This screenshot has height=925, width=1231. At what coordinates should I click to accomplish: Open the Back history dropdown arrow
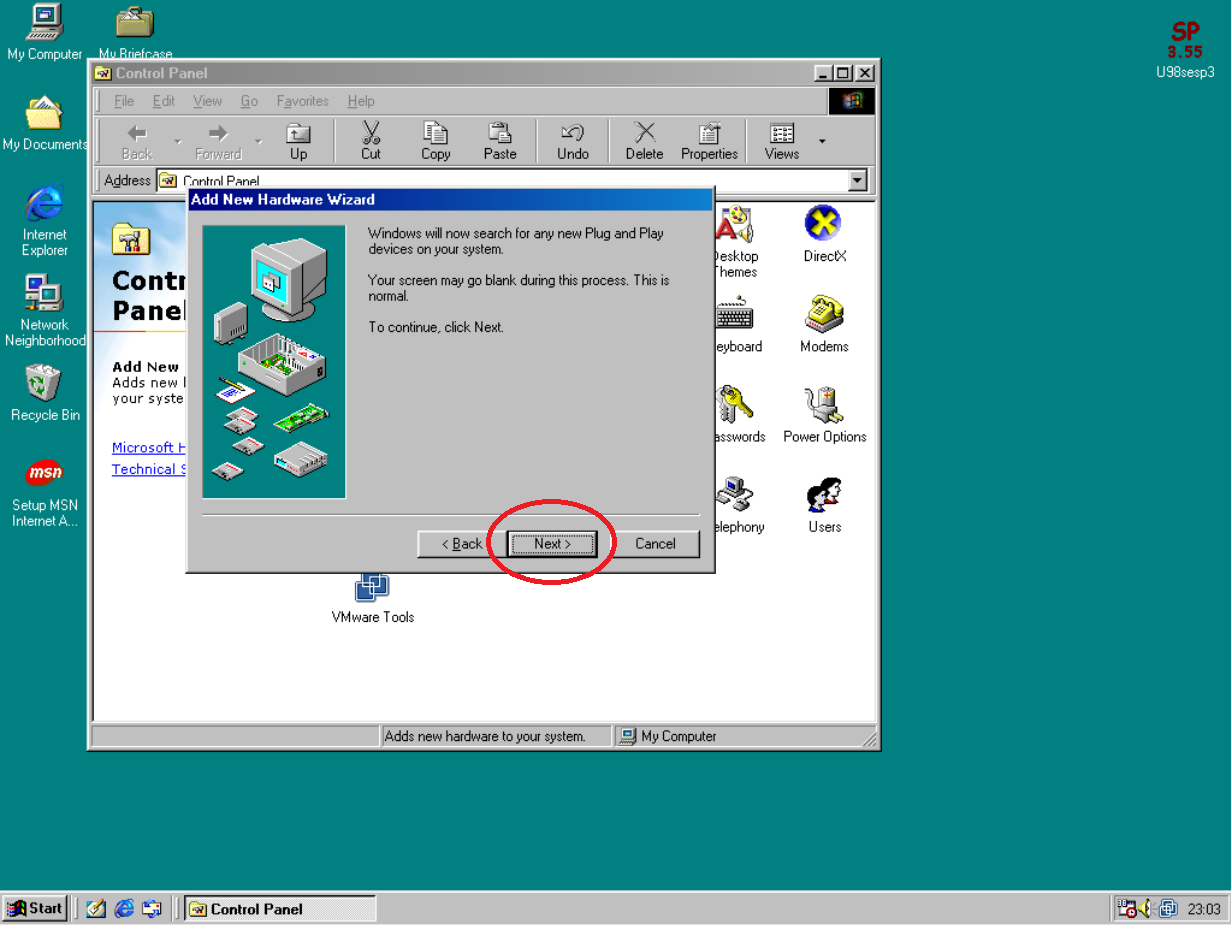pyautogui.click(x=178, y=141)
